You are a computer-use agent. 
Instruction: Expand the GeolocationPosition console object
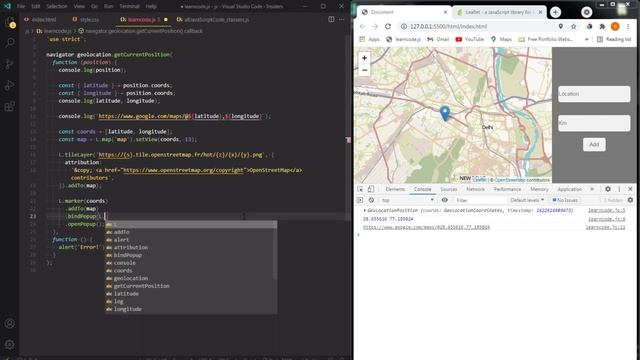pos(364,211)
